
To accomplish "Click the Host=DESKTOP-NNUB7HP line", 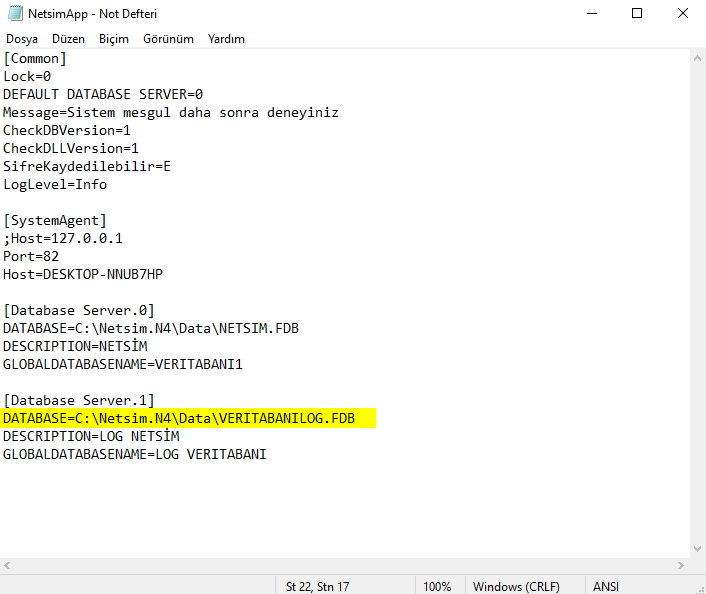I will tap(83, 275).
